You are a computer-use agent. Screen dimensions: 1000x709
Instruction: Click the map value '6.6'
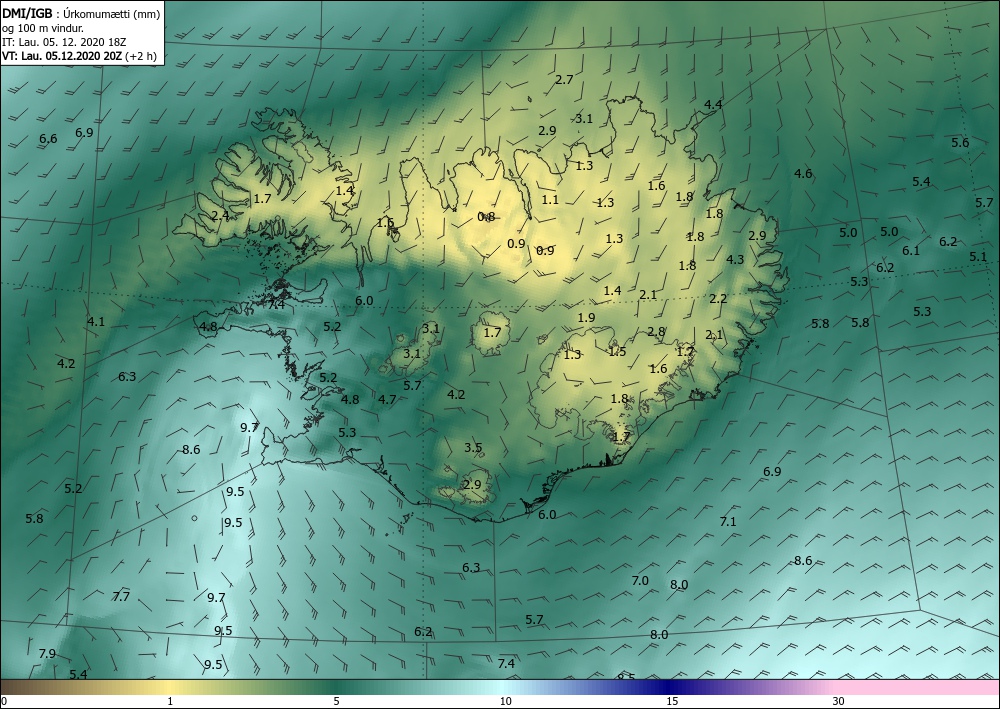[x=48, y=138]
